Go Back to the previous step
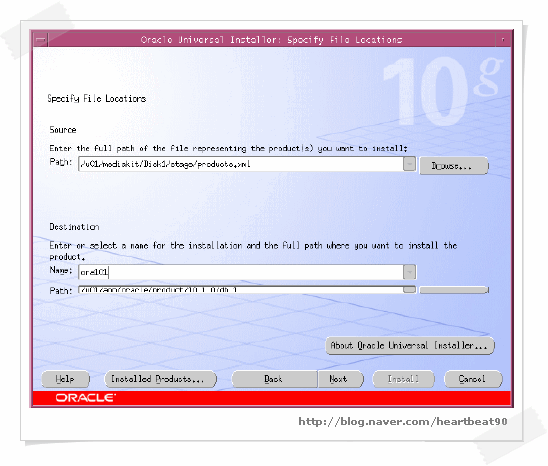The image size is (548, 466). 274,379
